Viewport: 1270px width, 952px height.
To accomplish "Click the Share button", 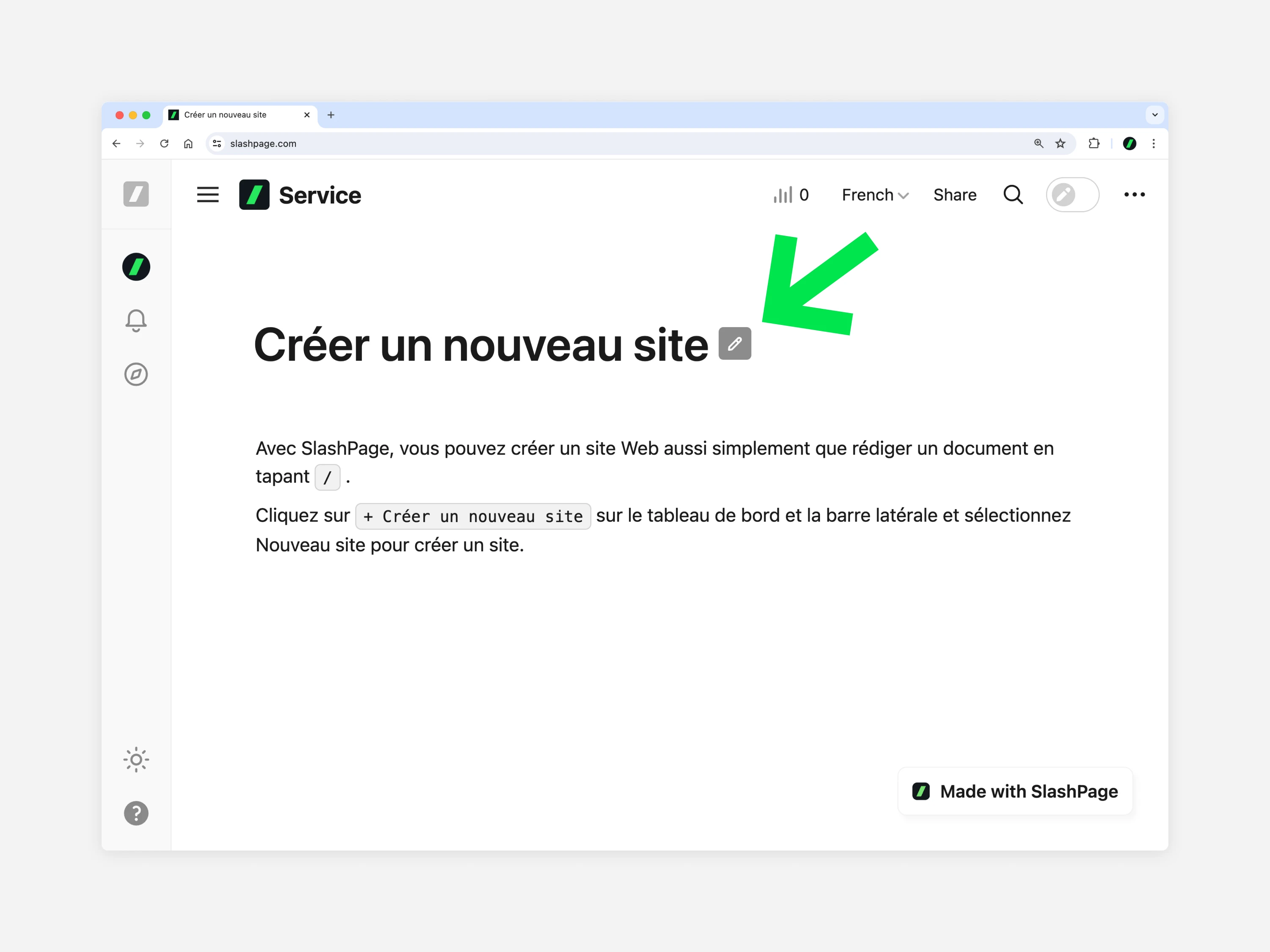I will 955,195.
